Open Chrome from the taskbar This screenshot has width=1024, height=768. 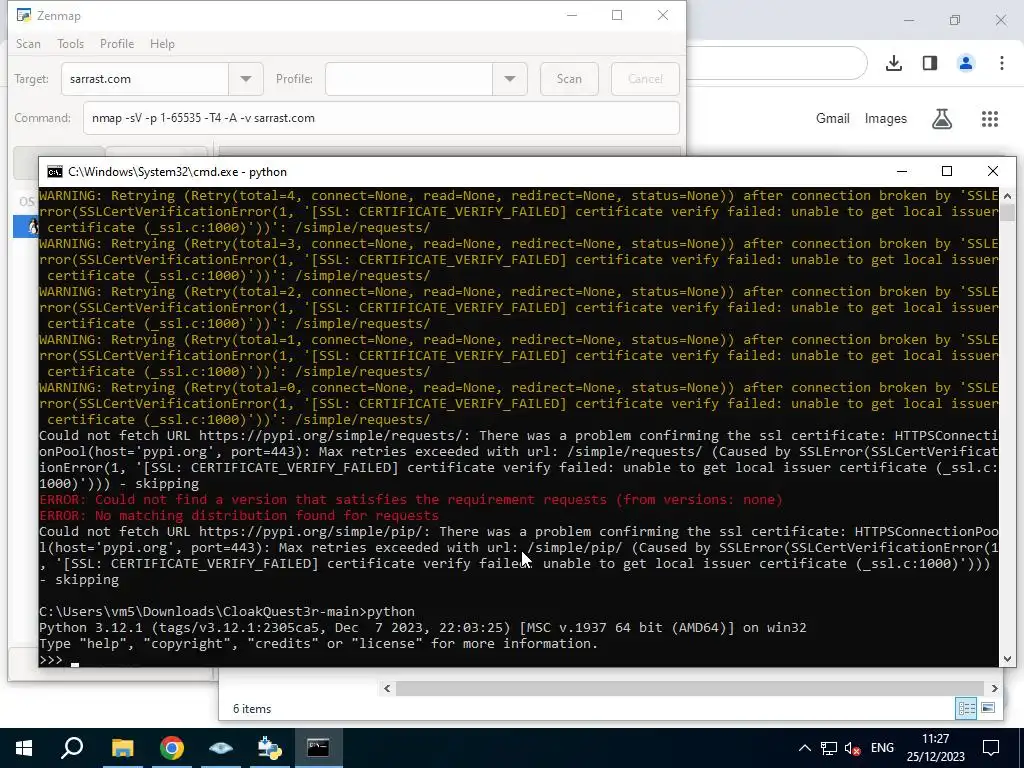(x=172, y=748)
